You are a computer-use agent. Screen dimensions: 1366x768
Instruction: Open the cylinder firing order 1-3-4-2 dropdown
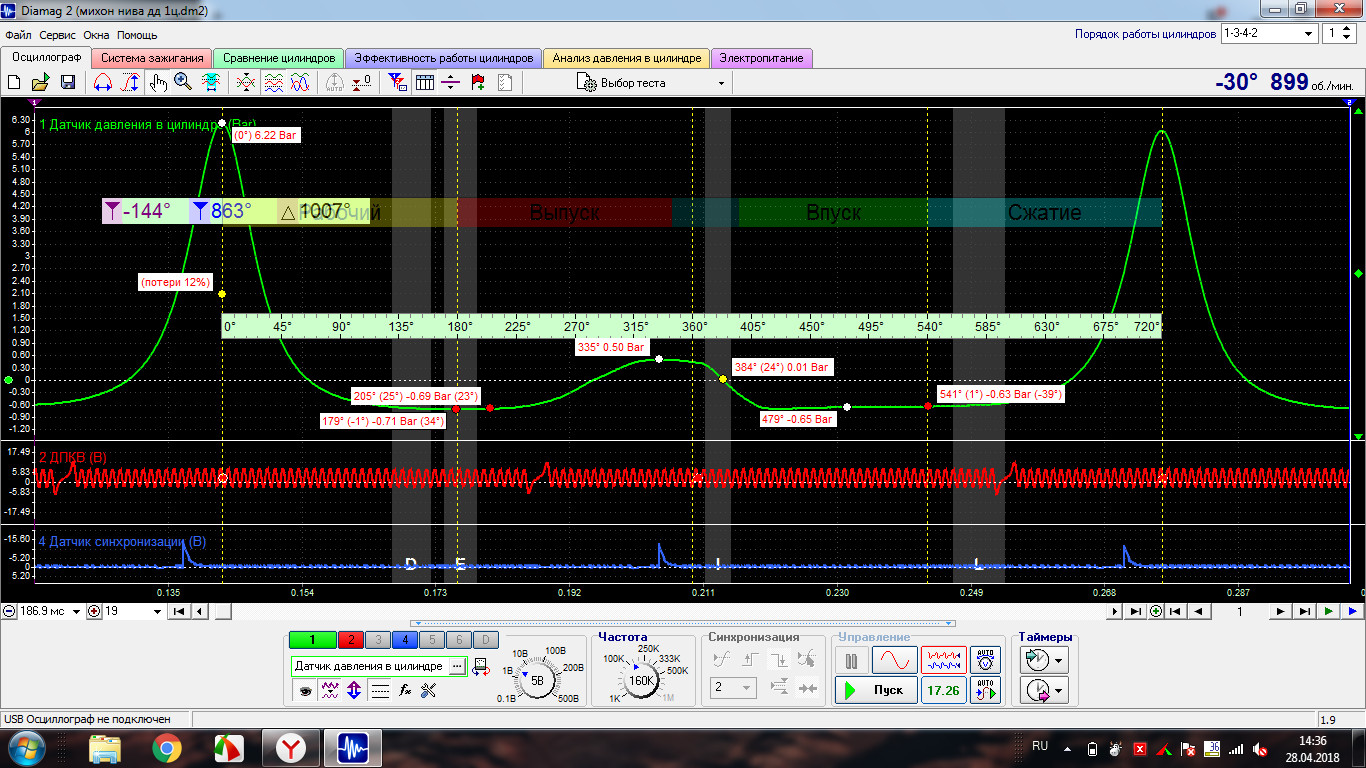[x=1269, y=33]
